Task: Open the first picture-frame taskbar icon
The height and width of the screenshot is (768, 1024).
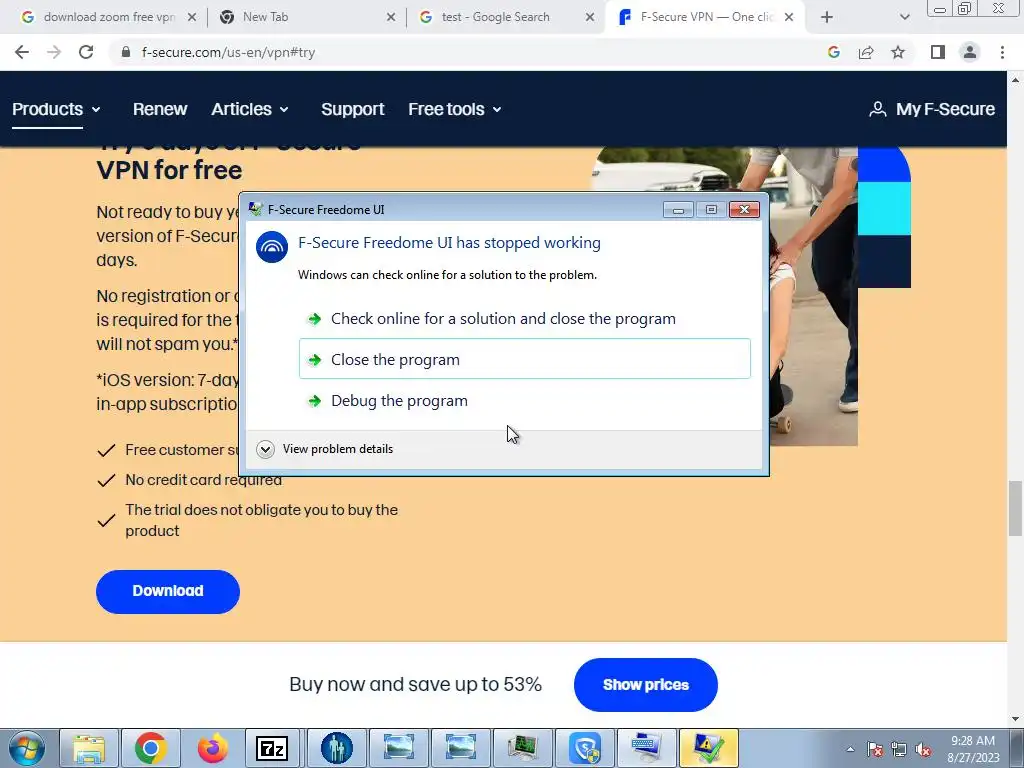Action: tap(398, 748)
